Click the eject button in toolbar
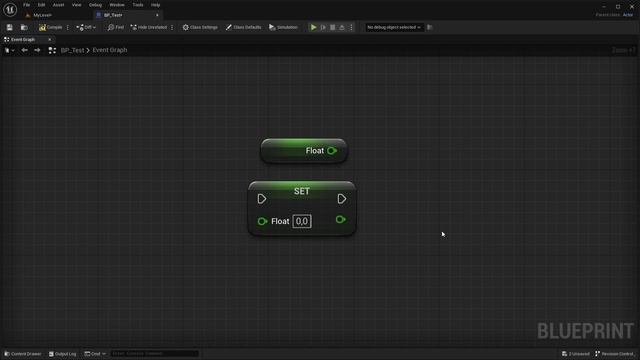 (342, 27)
